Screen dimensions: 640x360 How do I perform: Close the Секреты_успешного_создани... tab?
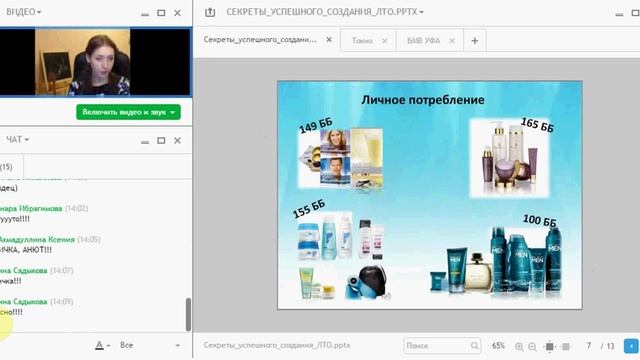tap(329, 40)
